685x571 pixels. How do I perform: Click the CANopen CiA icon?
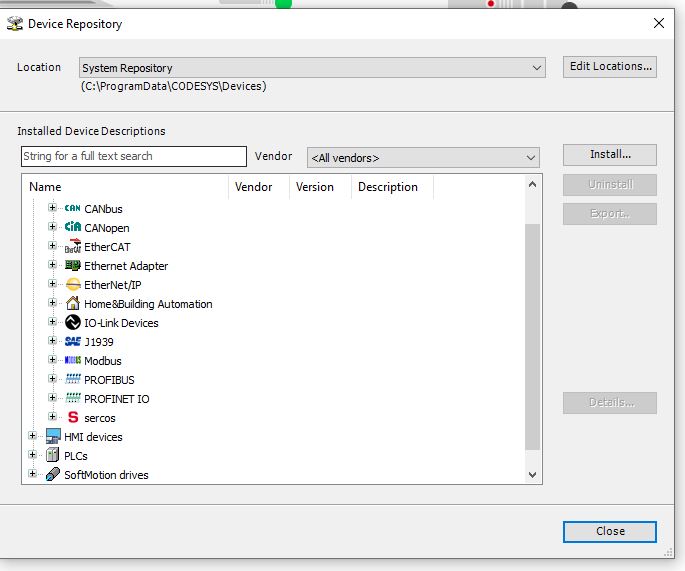(x=72, y=228)
